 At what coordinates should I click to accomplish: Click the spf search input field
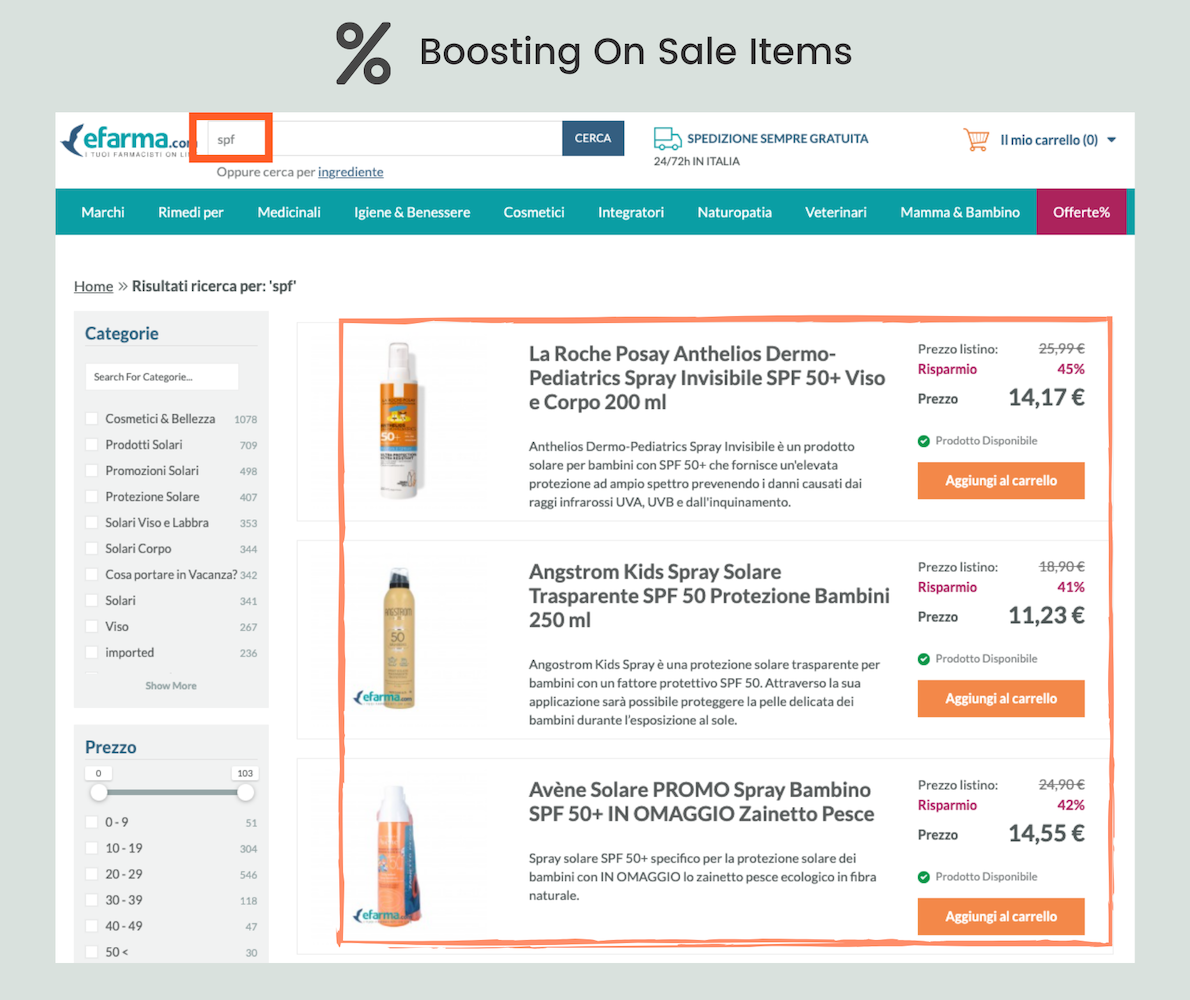pos(385,139)
